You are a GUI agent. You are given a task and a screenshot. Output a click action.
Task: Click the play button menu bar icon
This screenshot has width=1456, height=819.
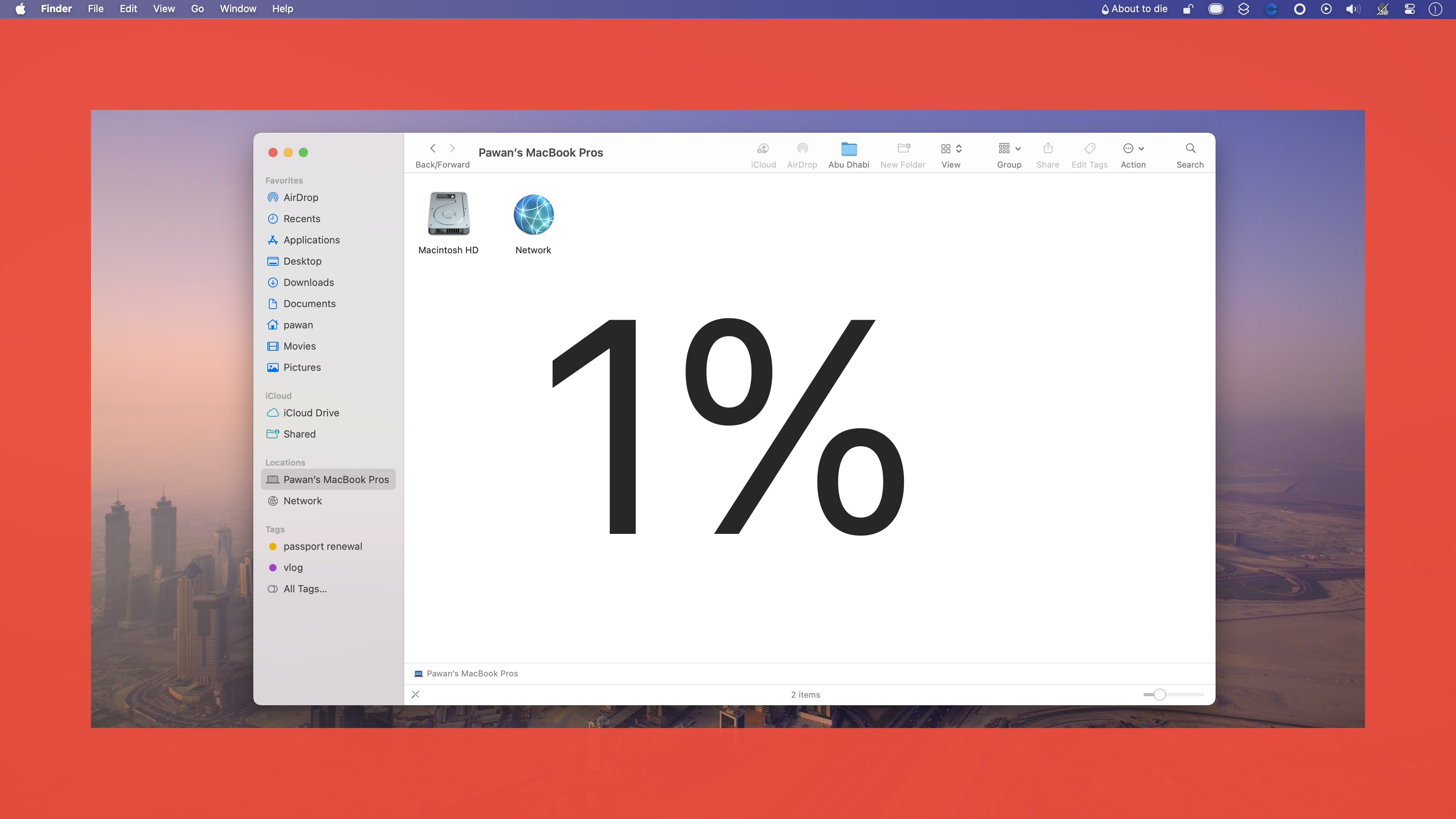pos(1326,8)
